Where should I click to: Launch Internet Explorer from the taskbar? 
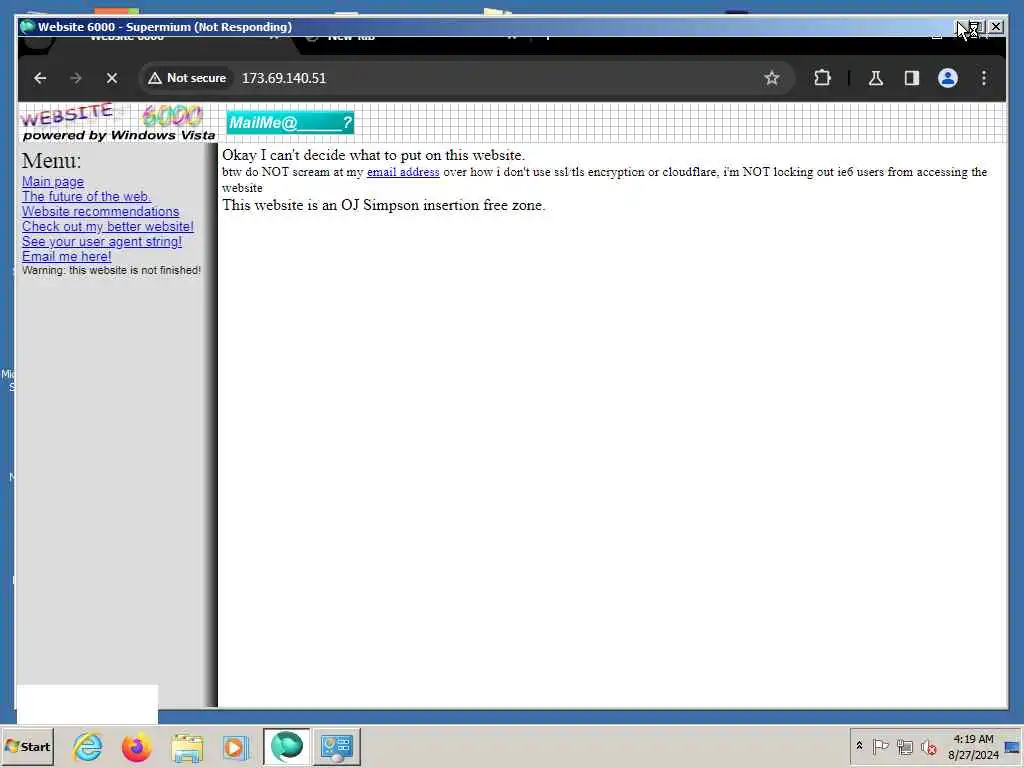[x=88, y=746]
